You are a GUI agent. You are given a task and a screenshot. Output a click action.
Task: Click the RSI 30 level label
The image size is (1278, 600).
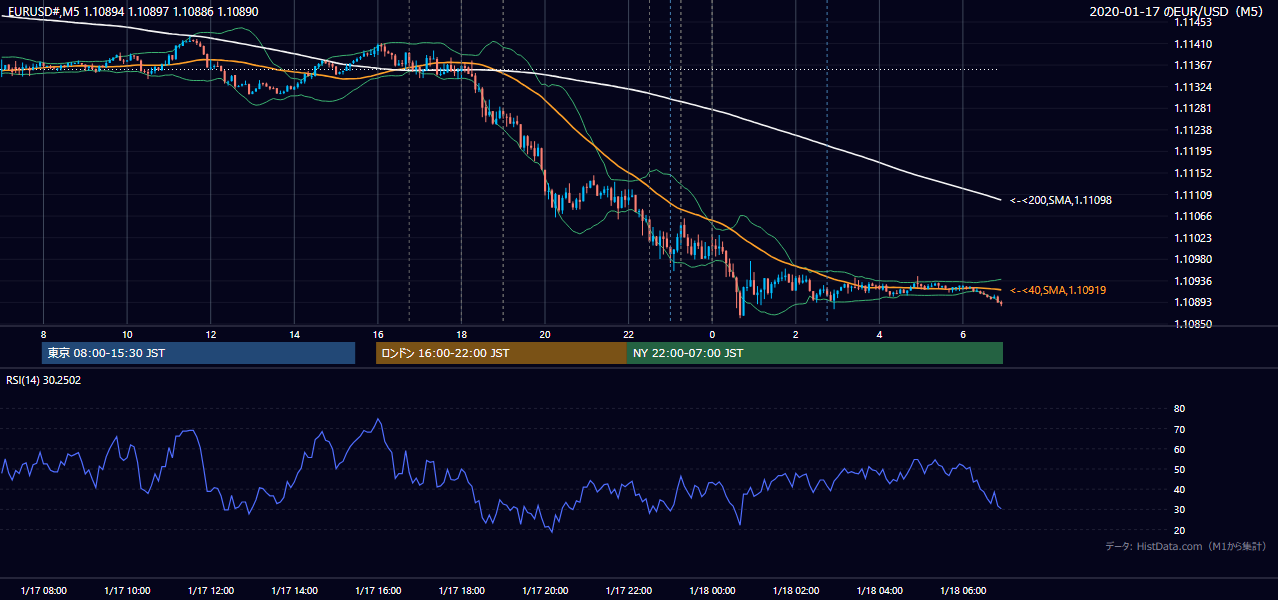click(x=1180, y=510)
